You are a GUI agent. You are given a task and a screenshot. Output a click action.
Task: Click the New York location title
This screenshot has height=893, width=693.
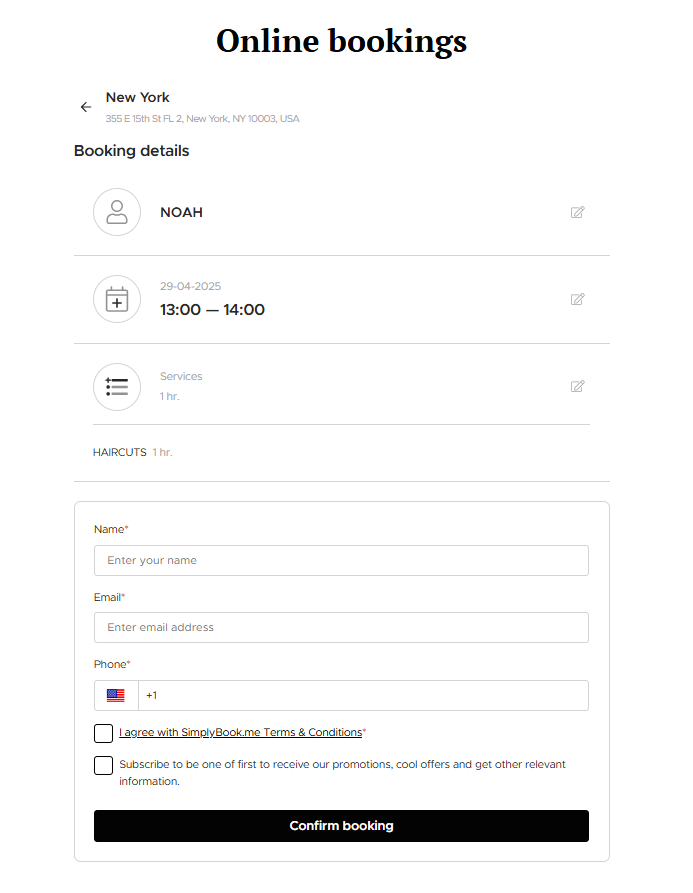[138, 97]
